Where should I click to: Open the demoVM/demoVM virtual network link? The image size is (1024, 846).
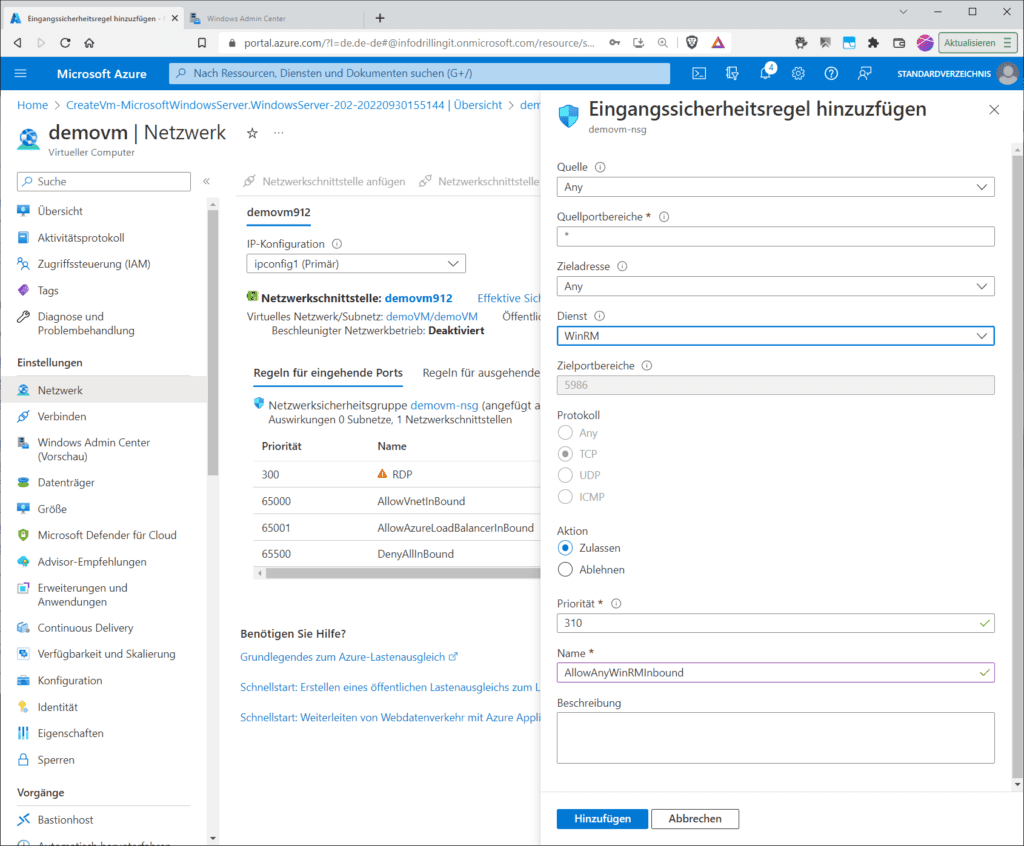432,316
